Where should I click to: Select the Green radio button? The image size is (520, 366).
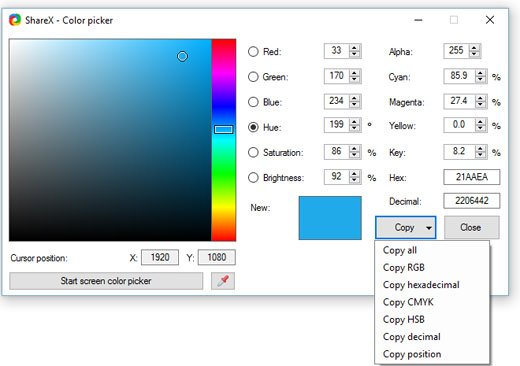253,77
